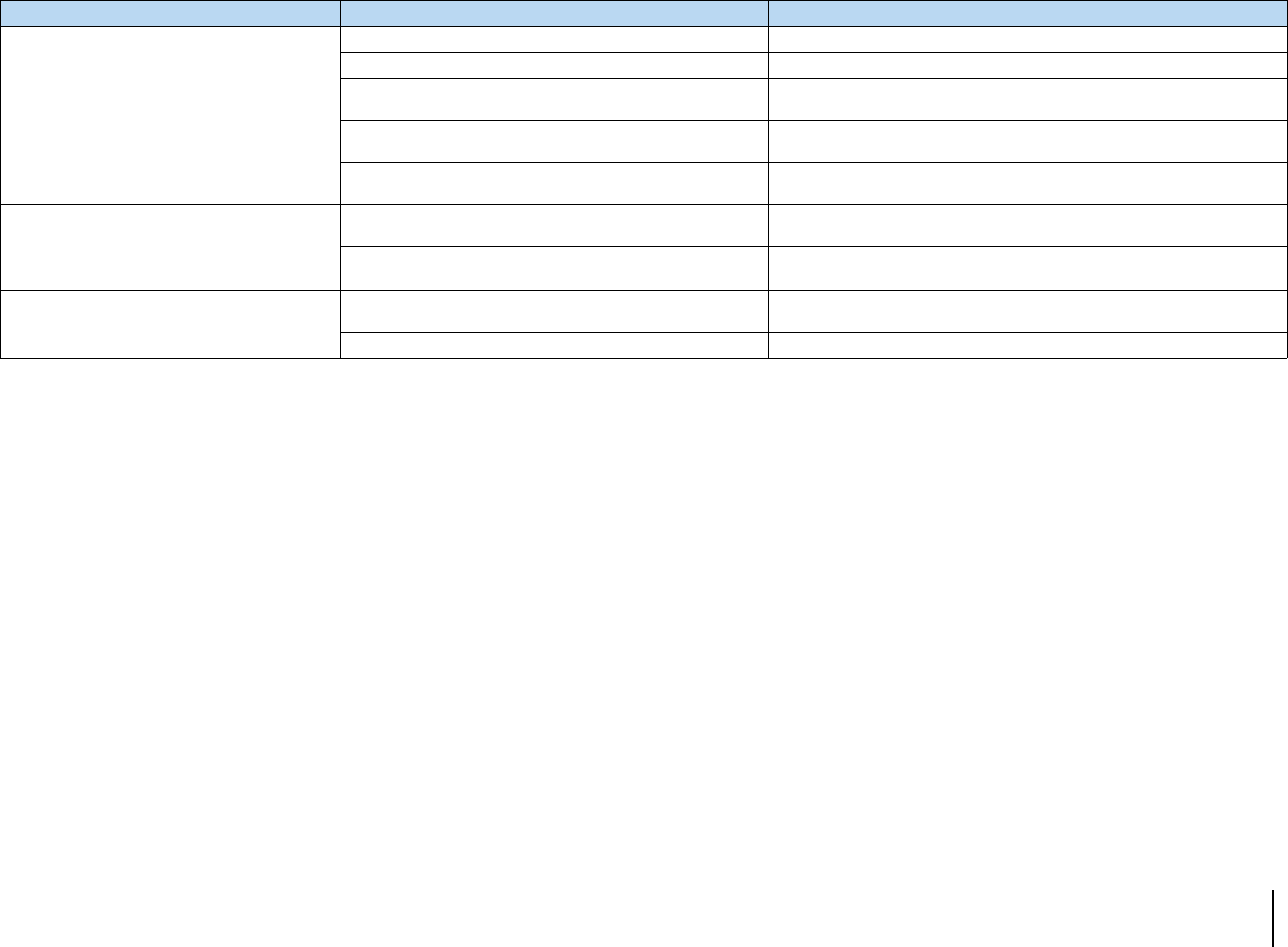Select middle column cell in last table row

click(554, 345)
